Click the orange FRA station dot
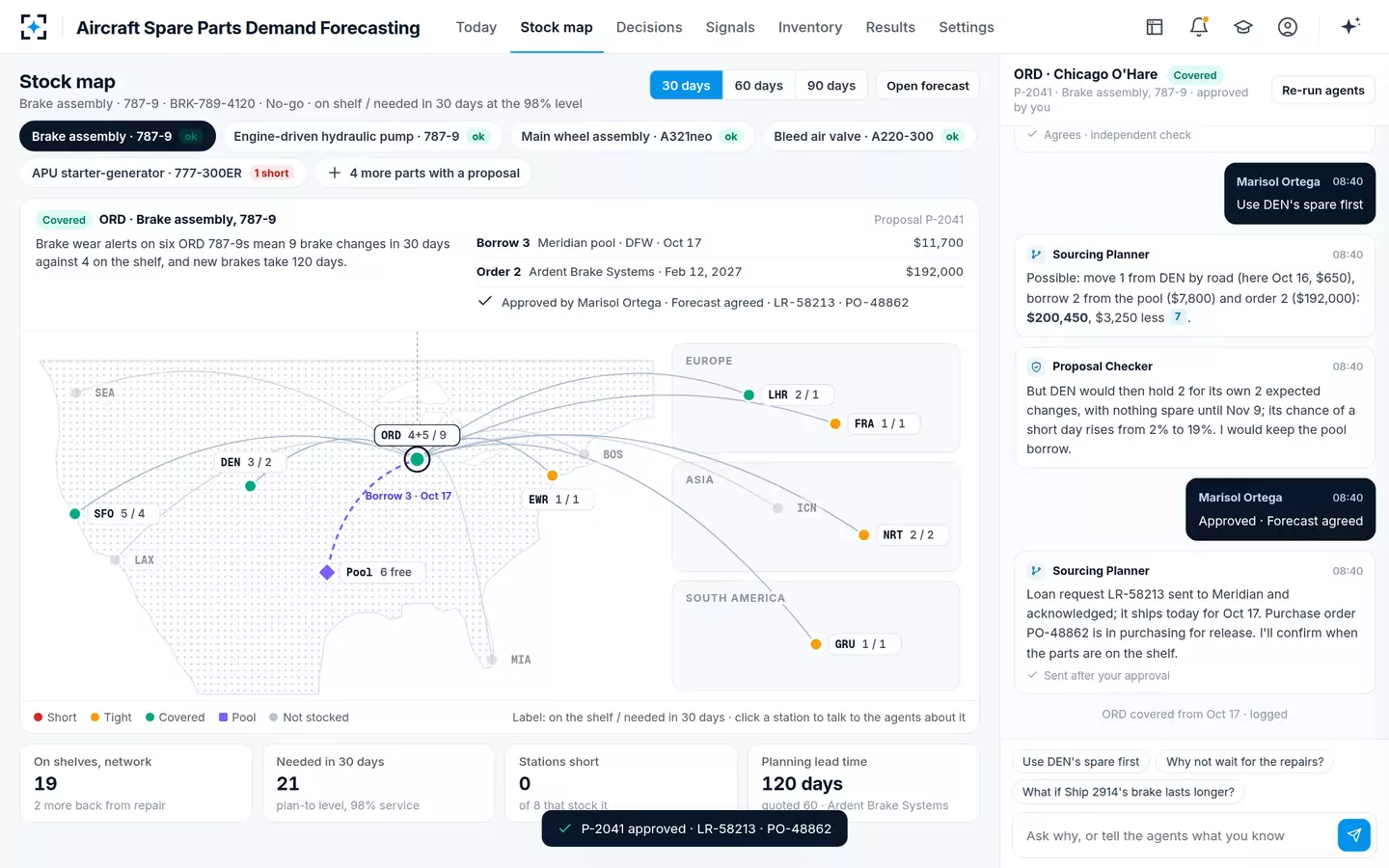This screenshot has height=868, width=1389. click(x=835, y=423)
